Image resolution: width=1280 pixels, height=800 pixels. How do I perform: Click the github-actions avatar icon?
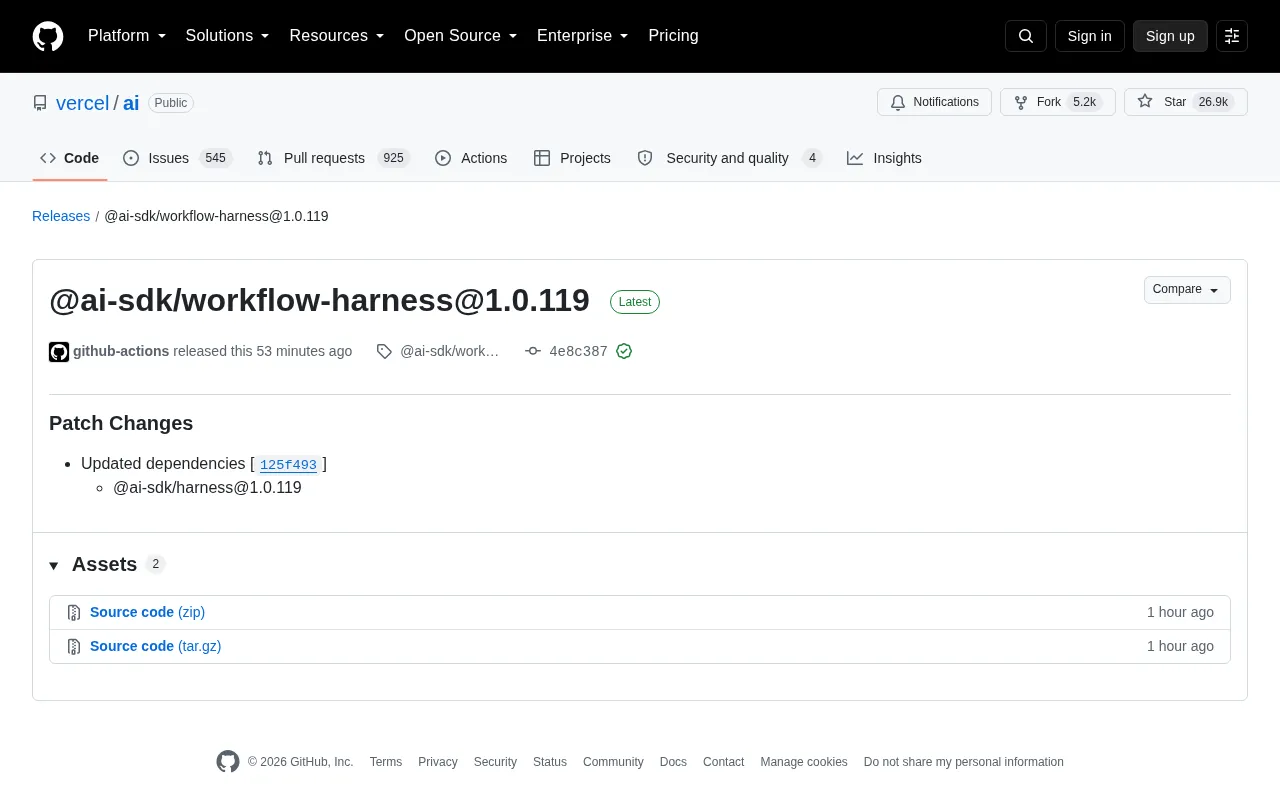pyautogui.click(x=59, y=352)
